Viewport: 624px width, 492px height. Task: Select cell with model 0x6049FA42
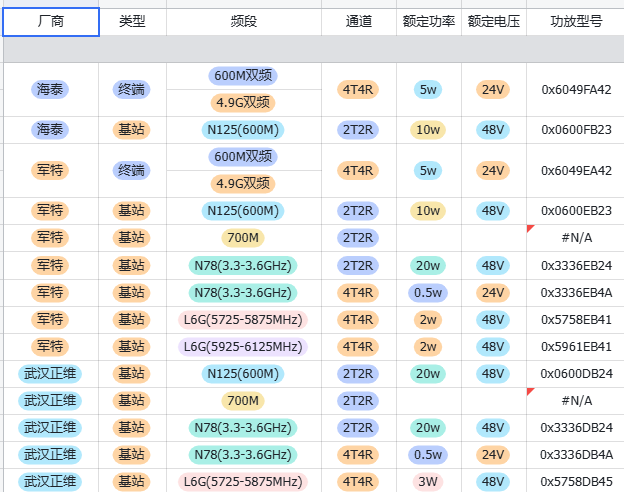(576, 90)
